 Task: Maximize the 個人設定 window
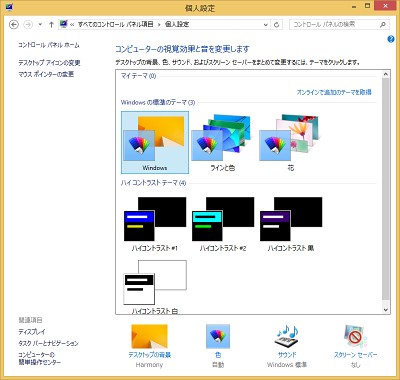click(x=368, y=6)
